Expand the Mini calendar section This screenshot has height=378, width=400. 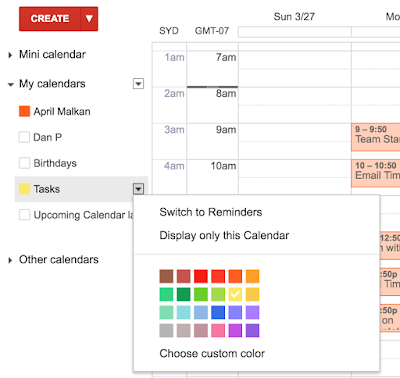pyautogui.click(x=10, y=55)
